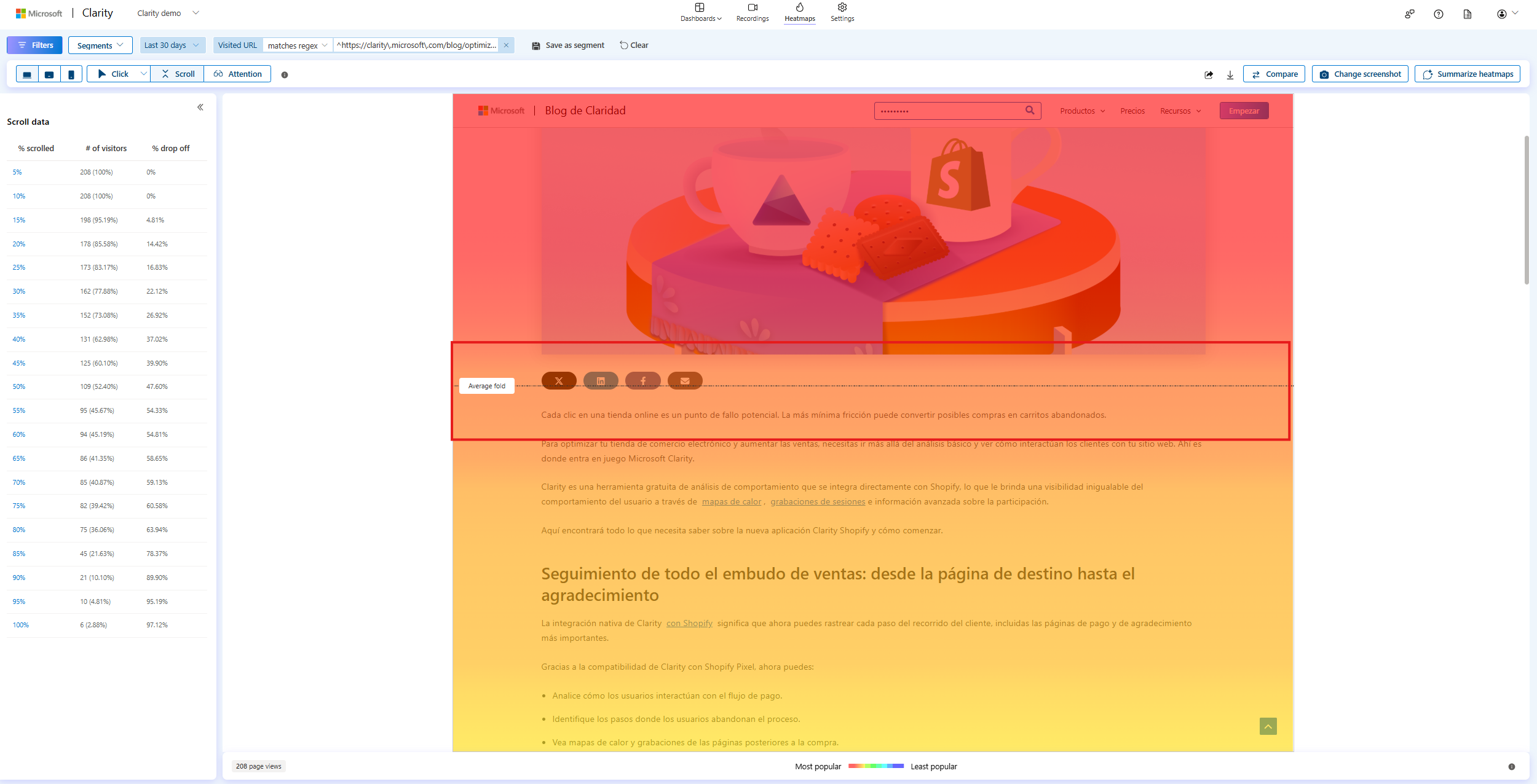
Task: Open the Summarize heatmaps feature
Action: click(1468, 74)
